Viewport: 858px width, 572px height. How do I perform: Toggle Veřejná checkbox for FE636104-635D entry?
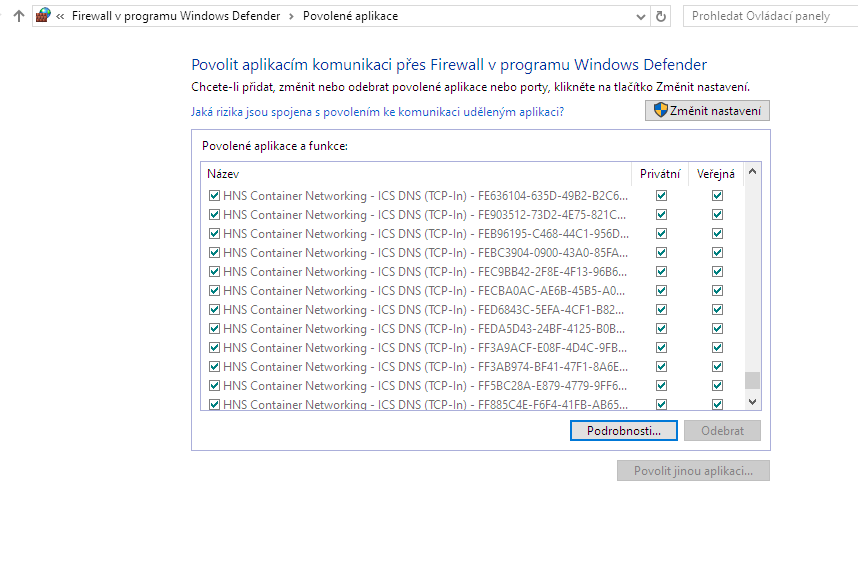(x=717, y=195)
